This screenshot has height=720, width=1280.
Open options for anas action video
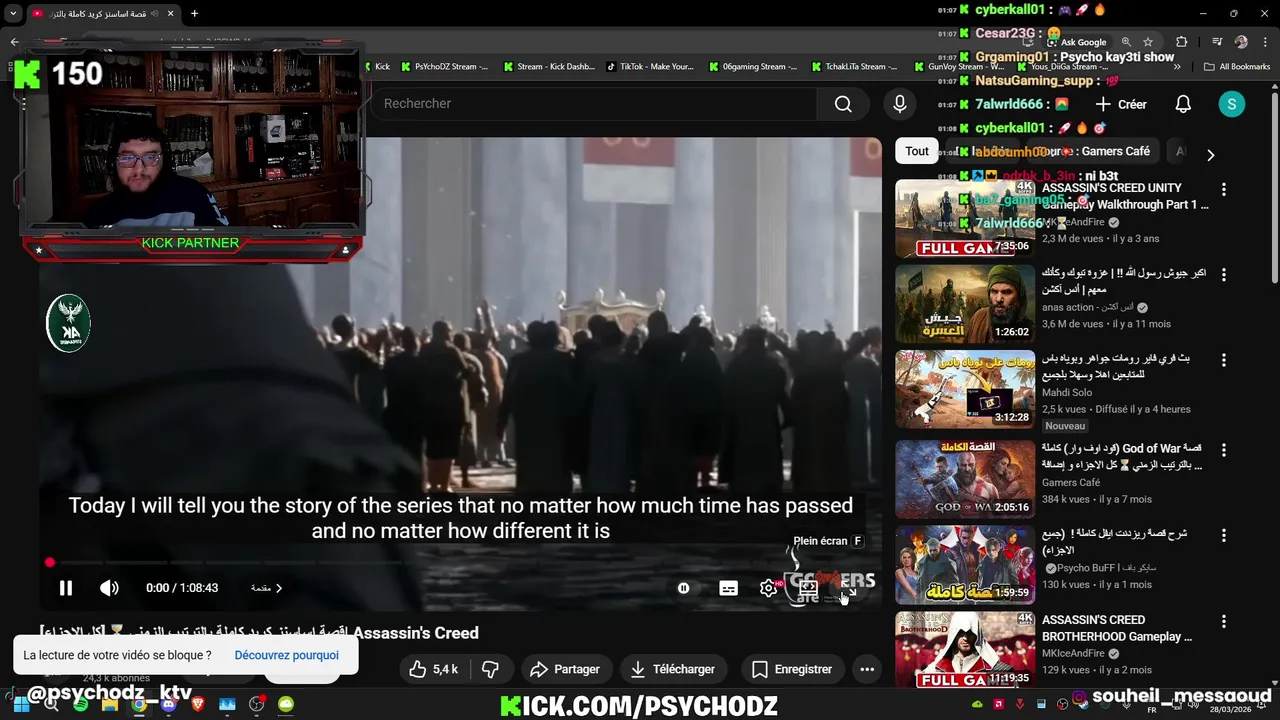(x=1224, y=274)
